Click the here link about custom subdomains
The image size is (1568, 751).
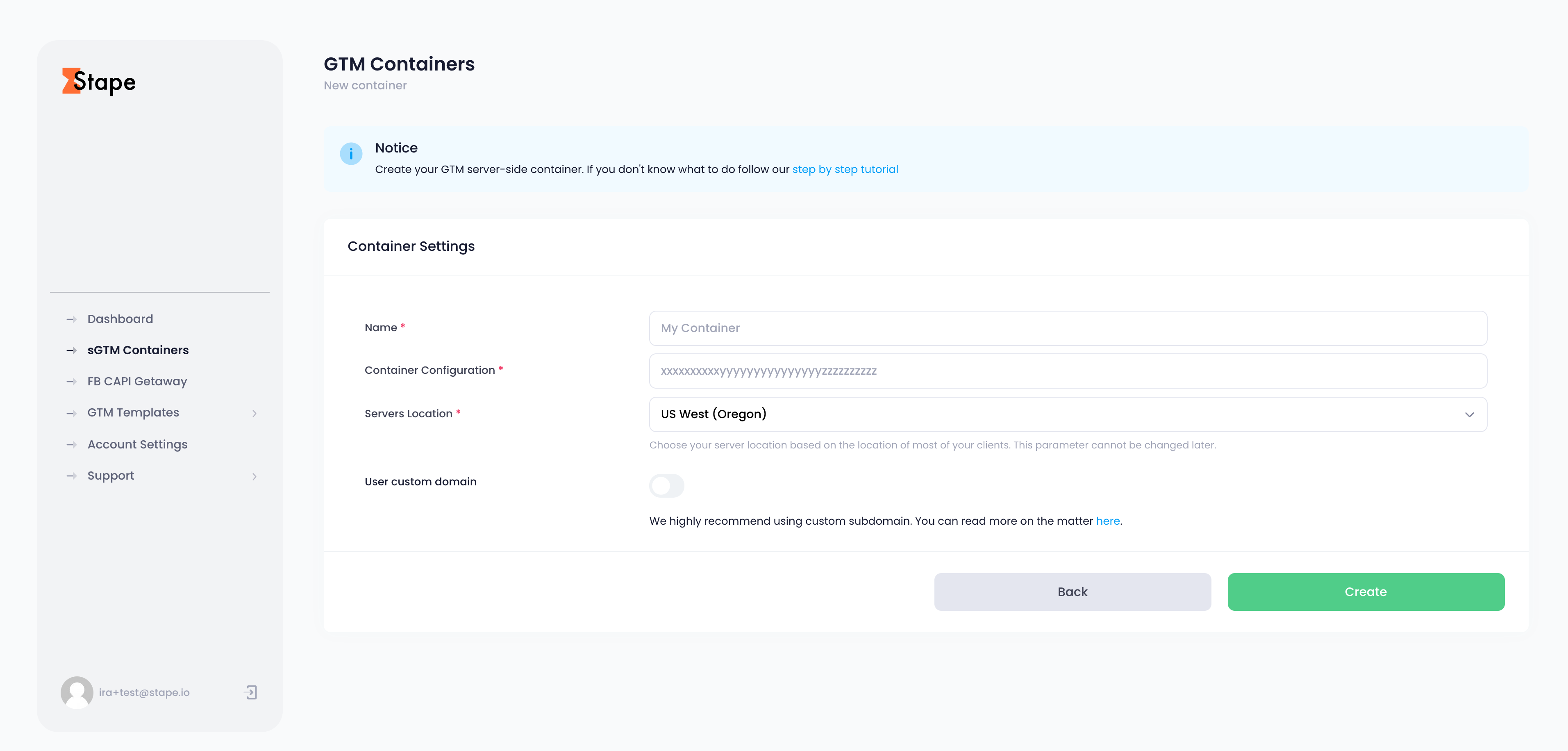tap(1107, 521)
